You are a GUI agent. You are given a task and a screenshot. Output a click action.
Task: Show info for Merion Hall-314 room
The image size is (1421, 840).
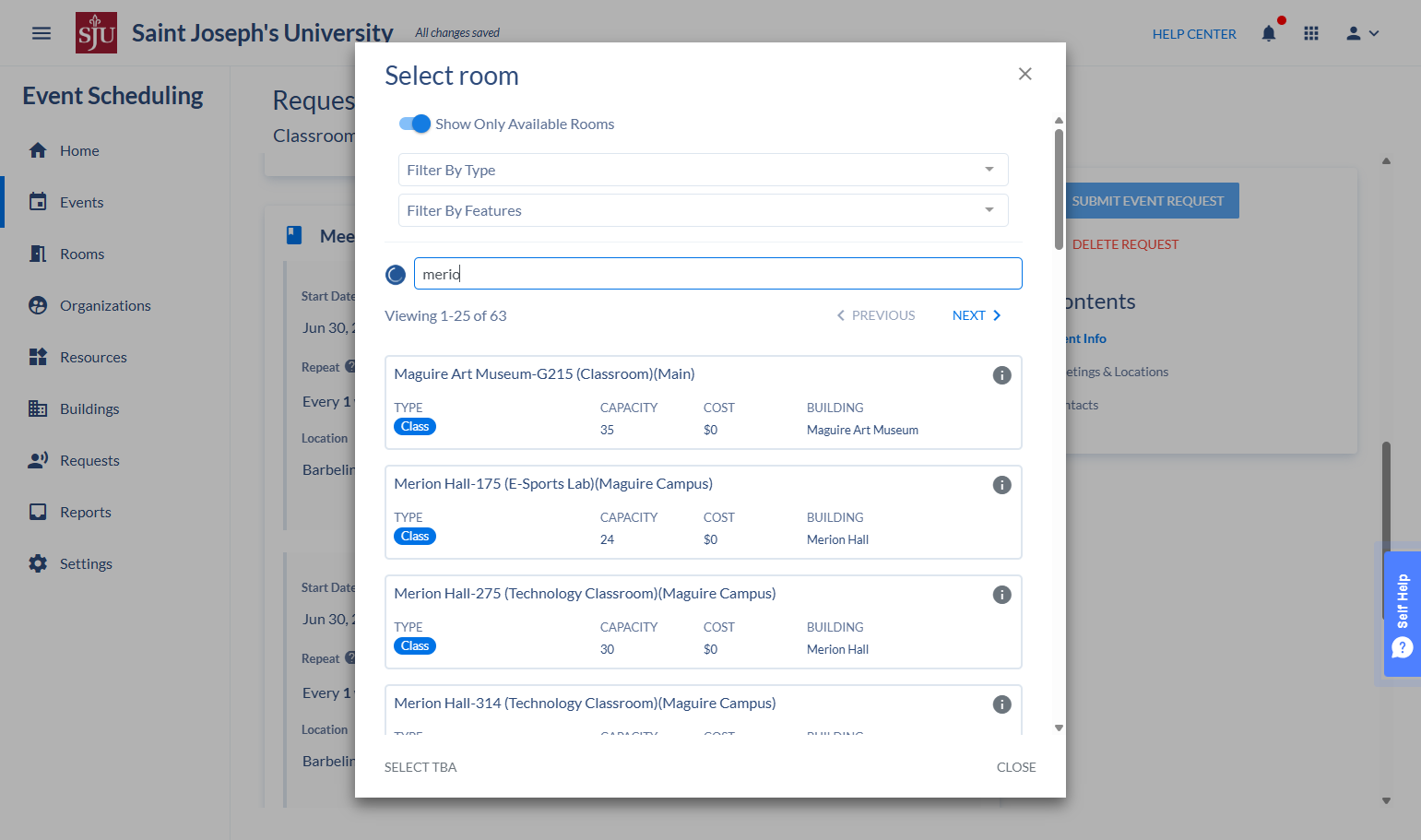[x=1001, y=704]
